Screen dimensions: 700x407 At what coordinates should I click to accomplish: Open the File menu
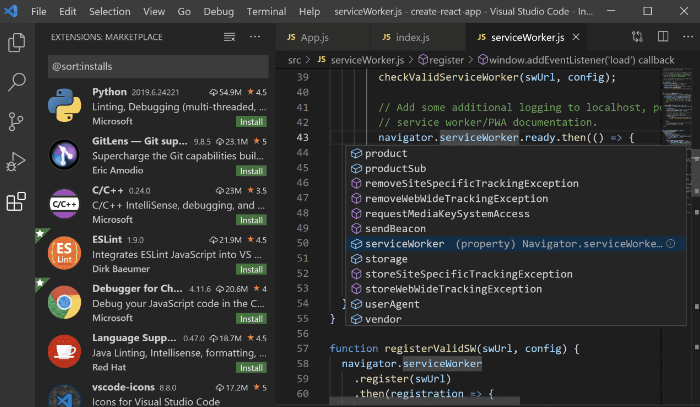(38, 12)
